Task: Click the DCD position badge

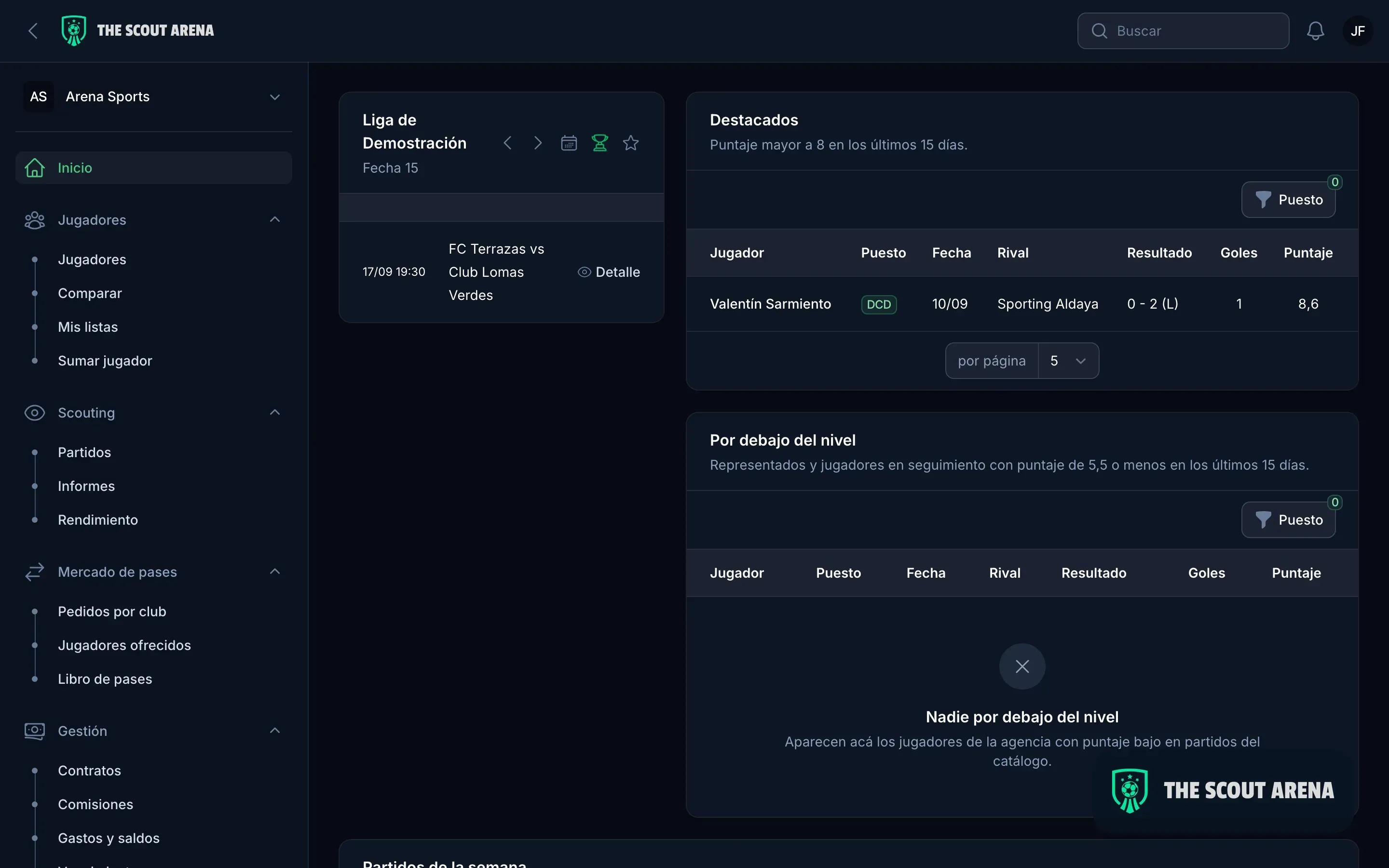Action: [879, 304]
